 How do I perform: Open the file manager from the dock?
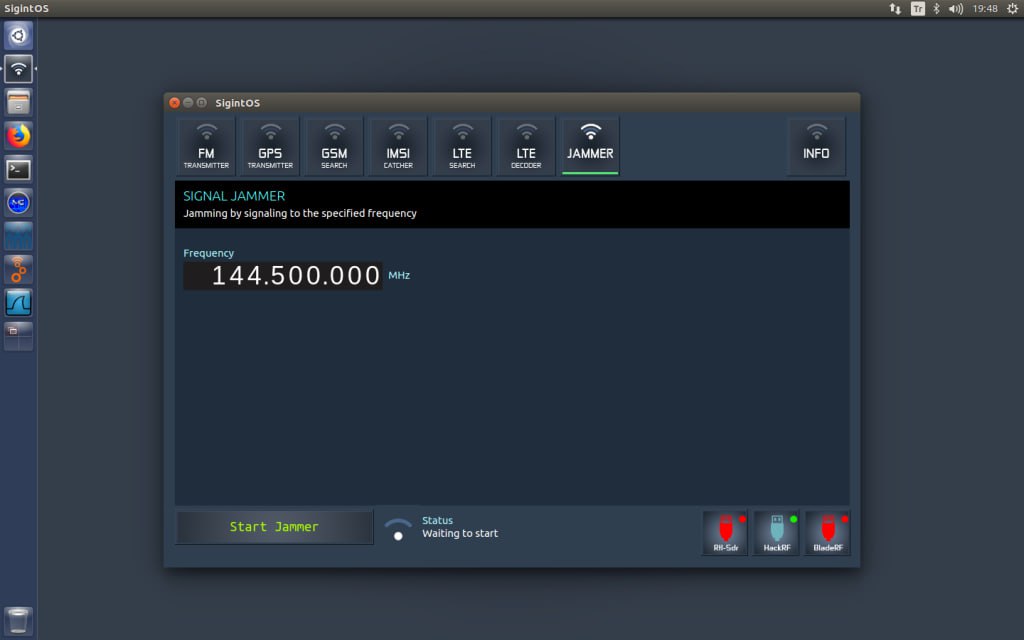[x=18, y=103]
